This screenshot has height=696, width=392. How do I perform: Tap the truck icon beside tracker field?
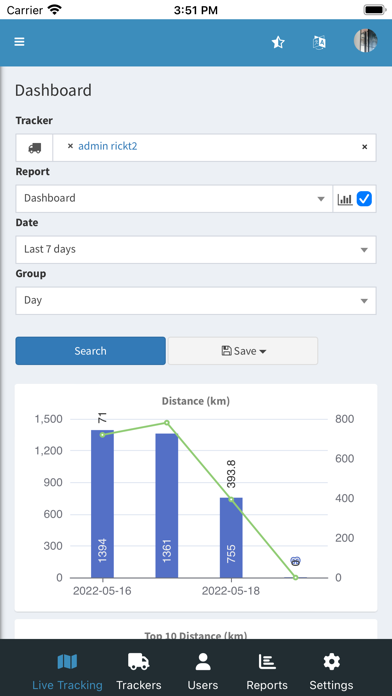[35, 148]
